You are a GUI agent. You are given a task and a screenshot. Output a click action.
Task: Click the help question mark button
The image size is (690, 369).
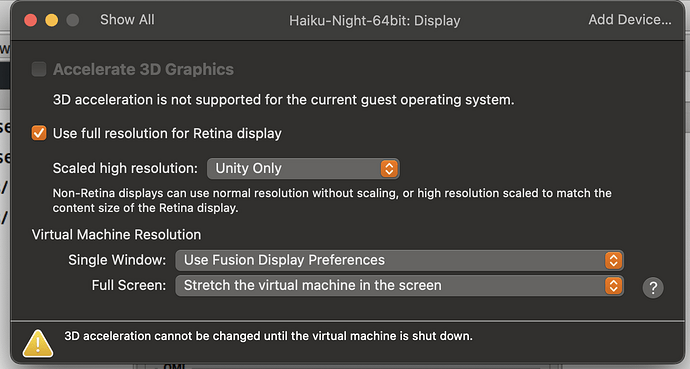point(653,288)
